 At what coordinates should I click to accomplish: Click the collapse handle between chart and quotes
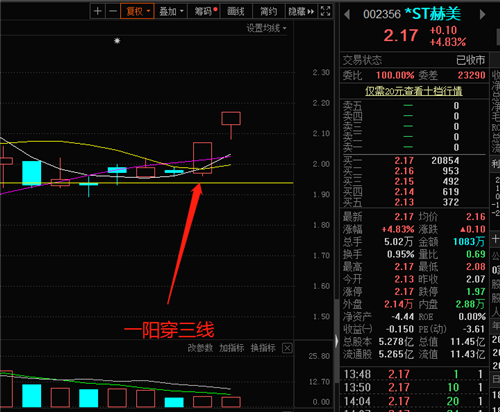[x=336, y=341]
